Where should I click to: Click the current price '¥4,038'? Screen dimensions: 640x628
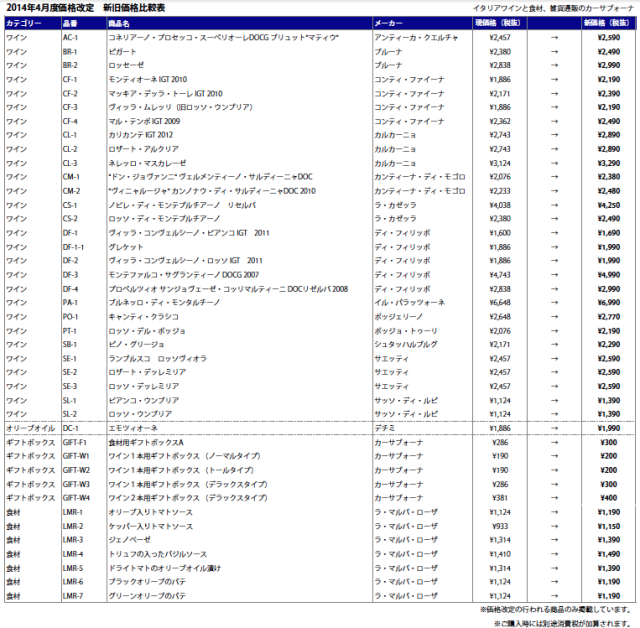(500, 205)
